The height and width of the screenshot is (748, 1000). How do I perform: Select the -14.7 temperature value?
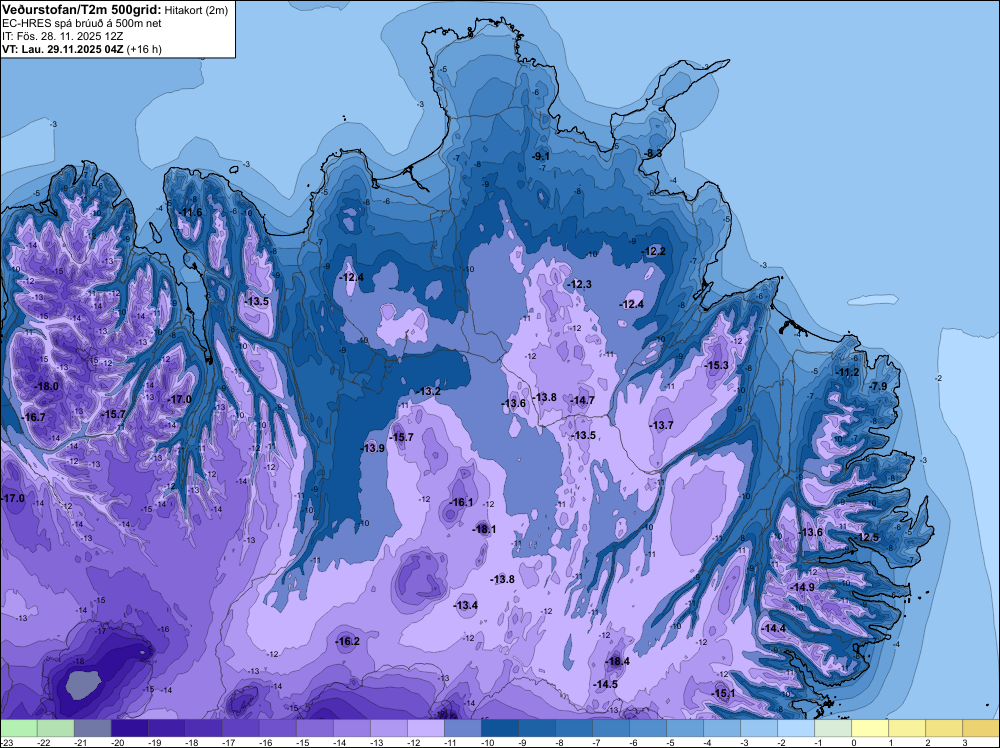582,400
